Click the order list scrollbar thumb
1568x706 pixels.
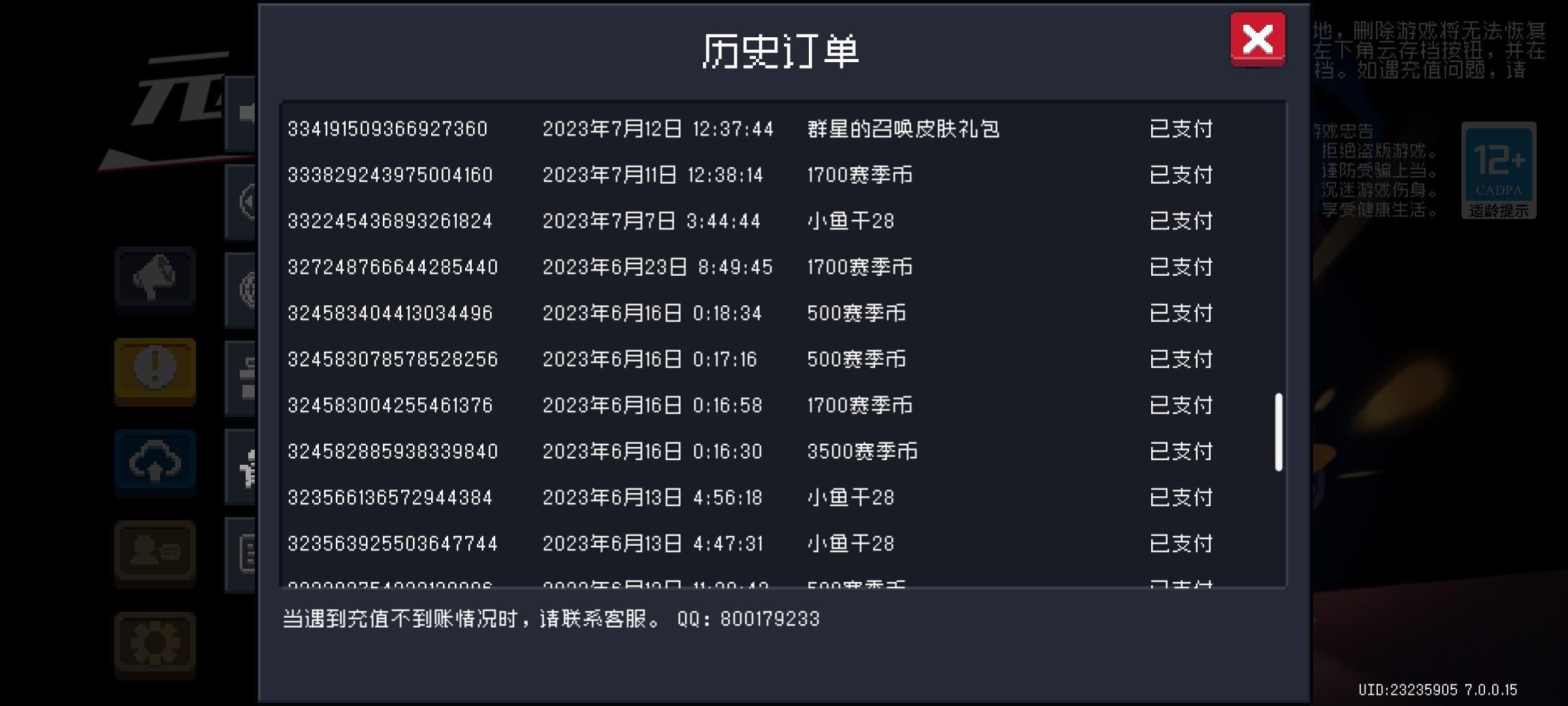click(x=1279, y=432)
